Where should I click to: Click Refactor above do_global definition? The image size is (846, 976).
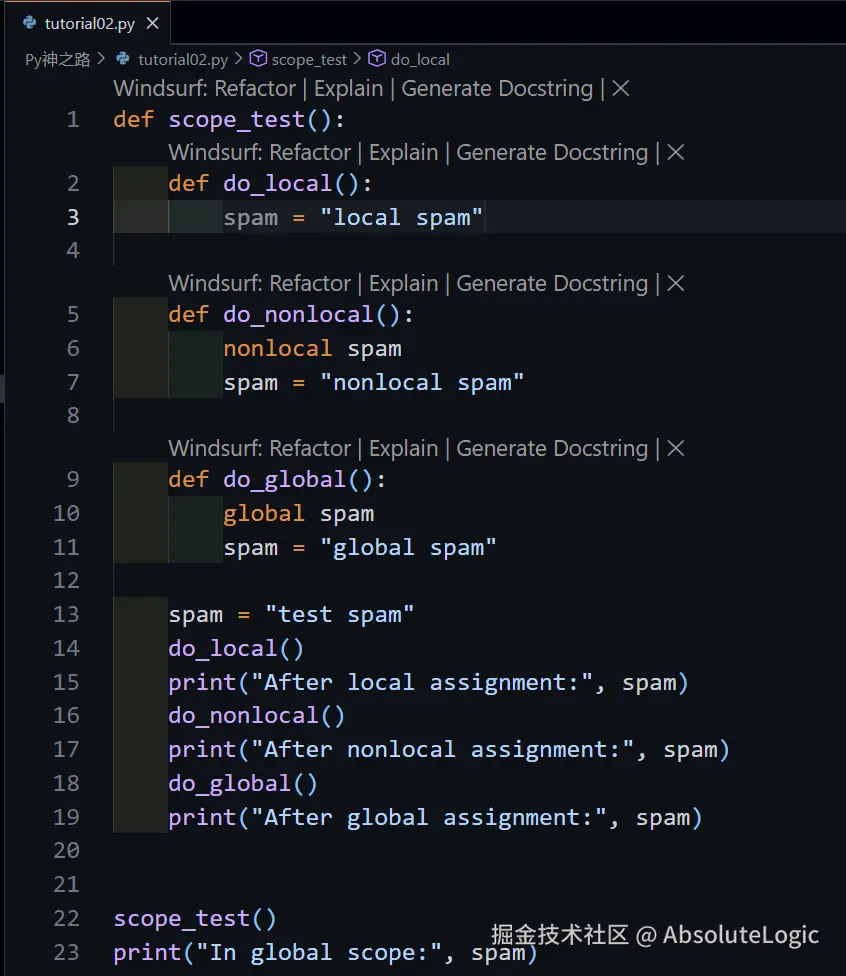pyautogui.click(x=310, y=448)
